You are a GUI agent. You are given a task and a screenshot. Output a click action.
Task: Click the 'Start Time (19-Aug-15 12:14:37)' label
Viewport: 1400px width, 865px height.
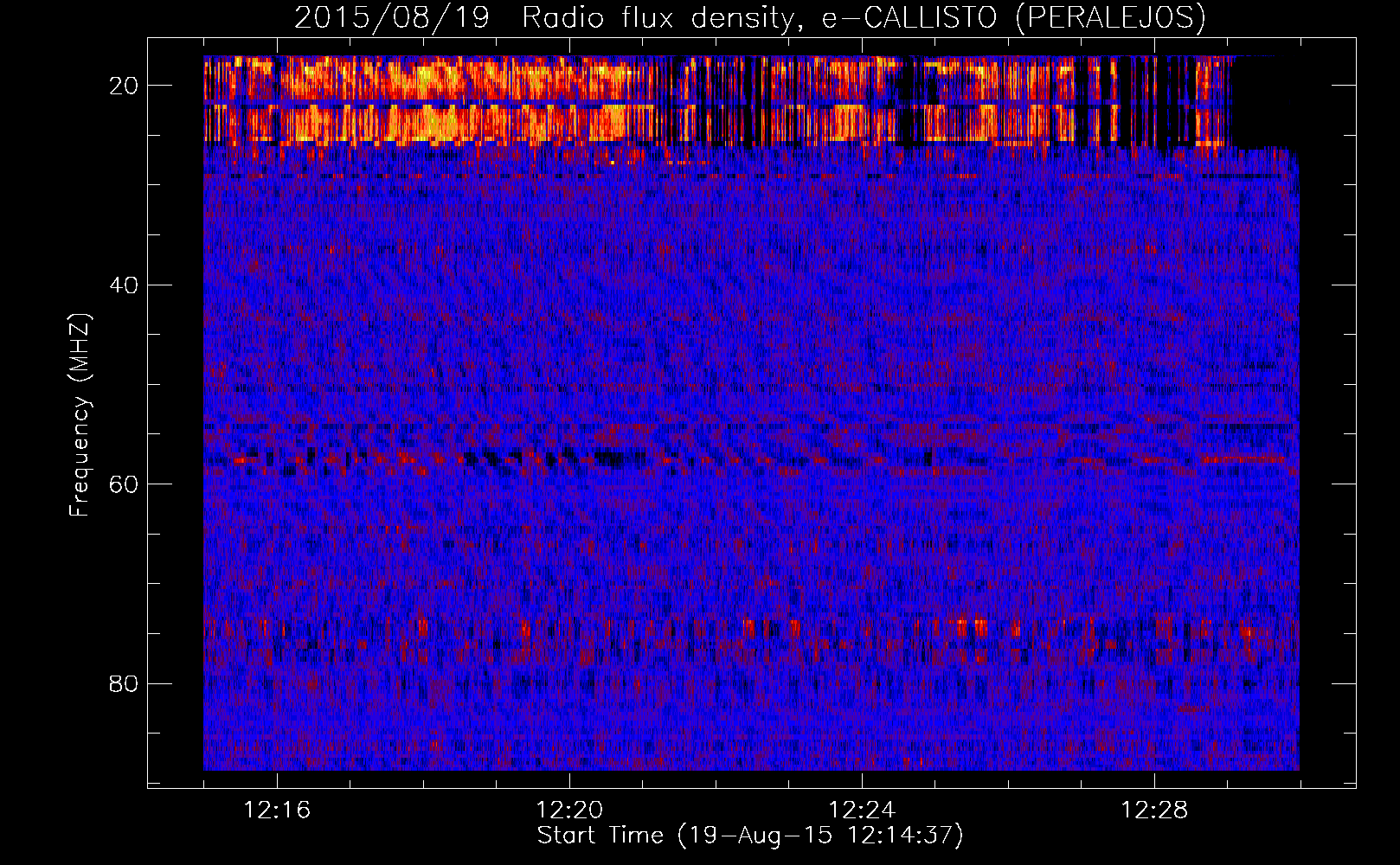[750, 836]
